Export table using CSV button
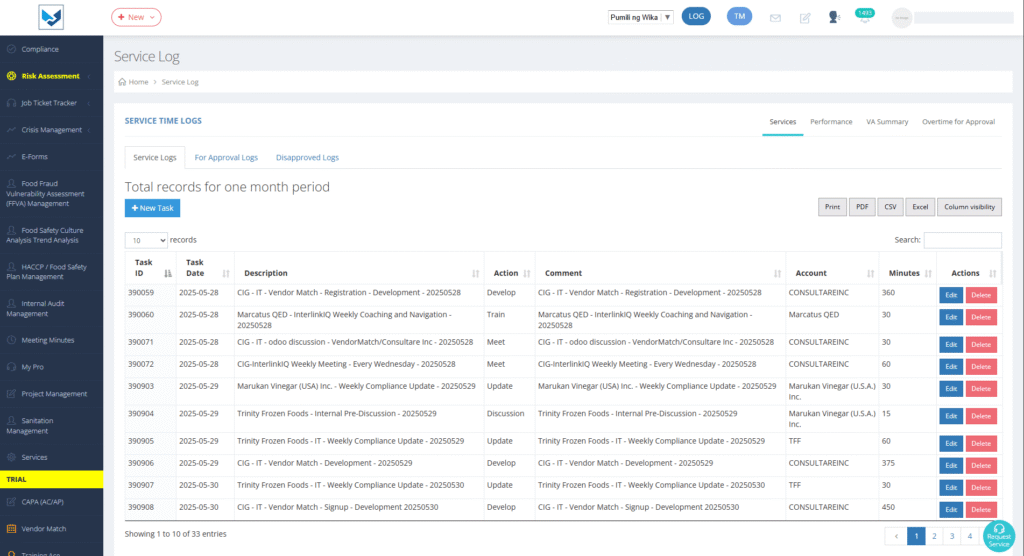Screen dimensions: 1024x556 point(890,207)
